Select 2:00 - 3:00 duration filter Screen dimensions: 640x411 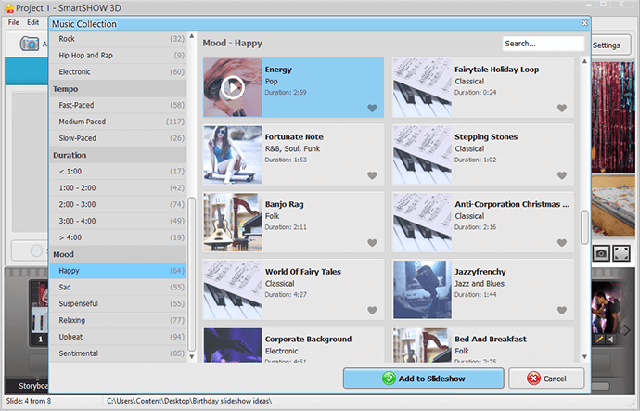(118, 204)
